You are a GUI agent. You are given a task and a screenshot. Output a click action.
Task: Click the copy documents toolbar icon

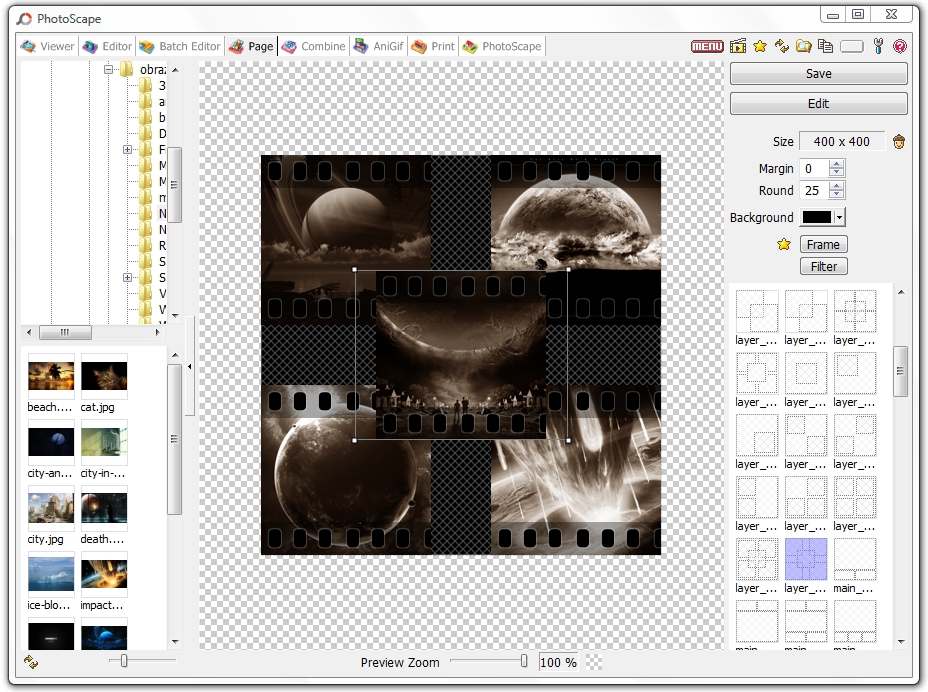tap(825, 46)
